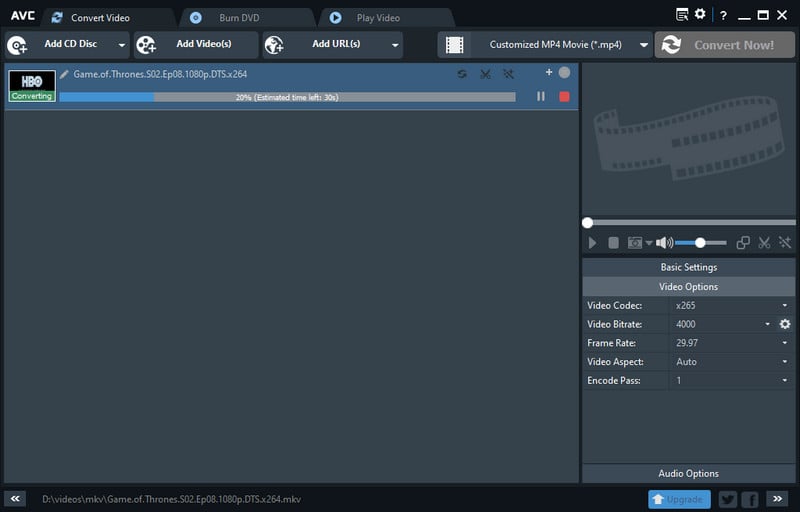Image resolution: width=800 pixels, height=512 pixels.
Task: Click the pencil rename icon for Game.of.Thrones file
Action: pos(64,74)
